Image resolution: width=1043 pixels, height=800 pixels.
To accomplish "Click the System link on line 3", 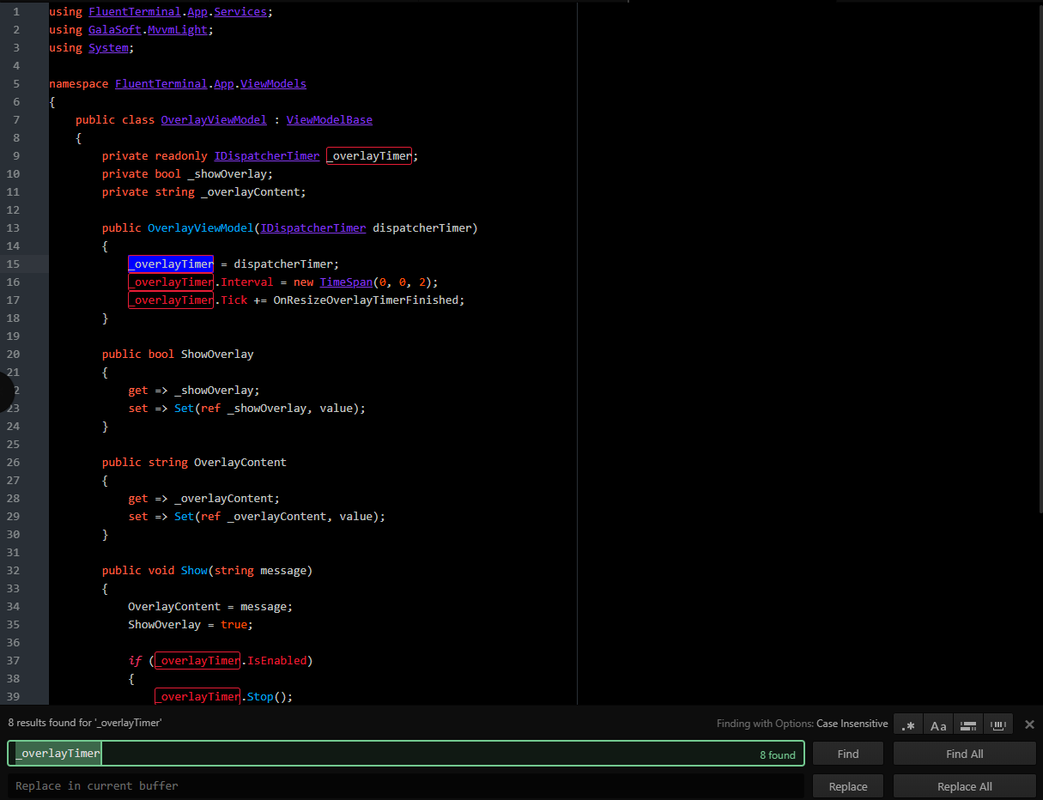I will tap(108, 48).
